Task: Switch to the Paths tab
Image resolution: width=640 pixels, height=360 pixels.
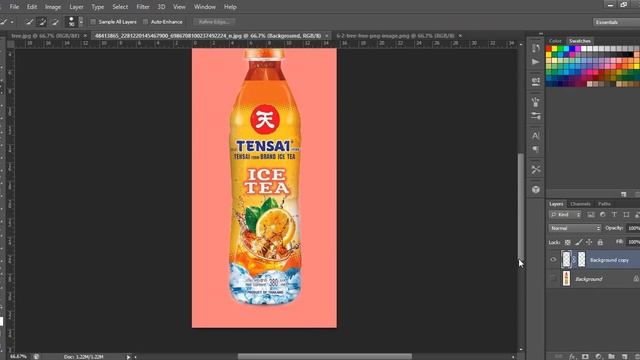Action: [x=604, y=204]
